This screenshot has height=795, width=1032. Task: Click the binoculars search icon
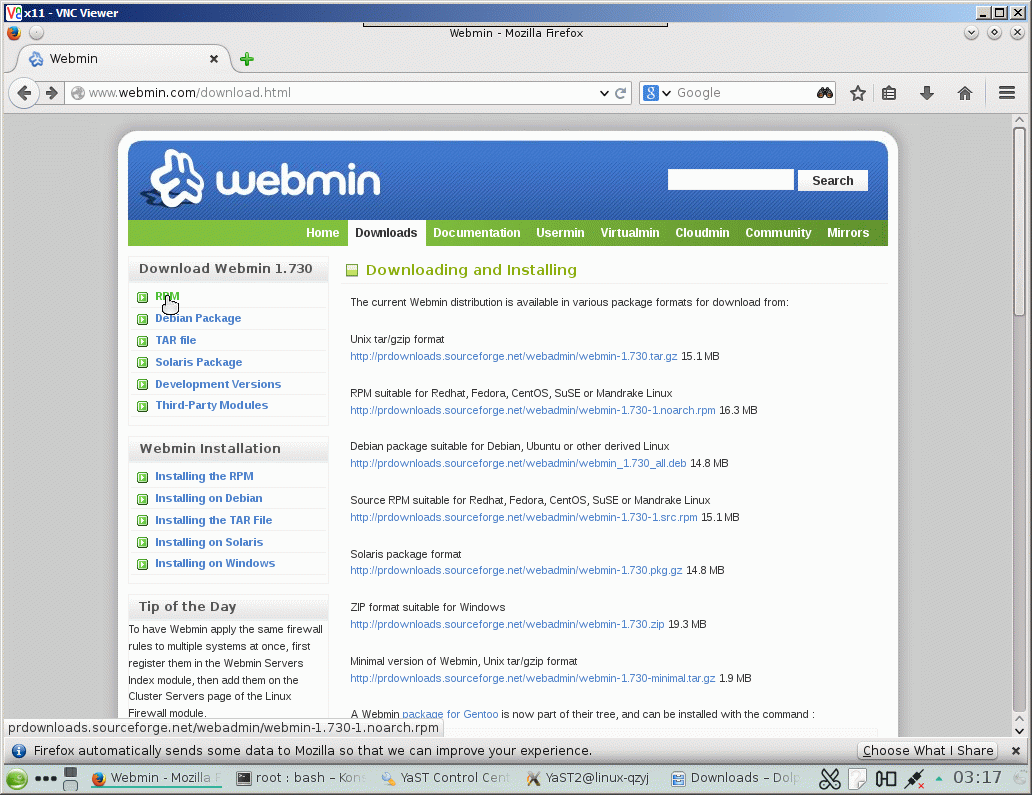[825, 93]
